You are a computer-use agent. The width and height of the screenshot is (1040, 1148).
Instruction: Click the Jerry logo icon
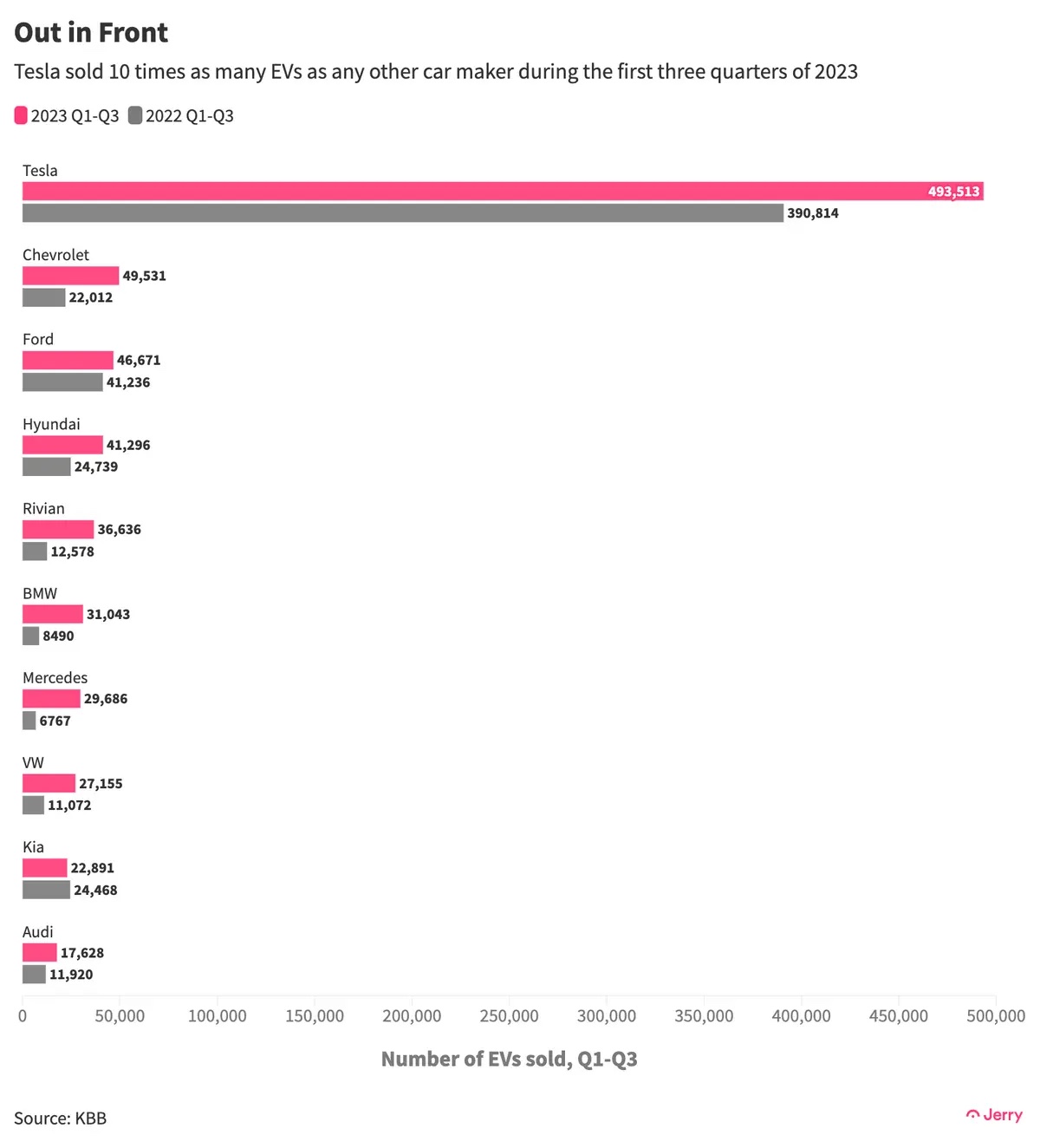pyautogui.click(x=973, y=1115)
